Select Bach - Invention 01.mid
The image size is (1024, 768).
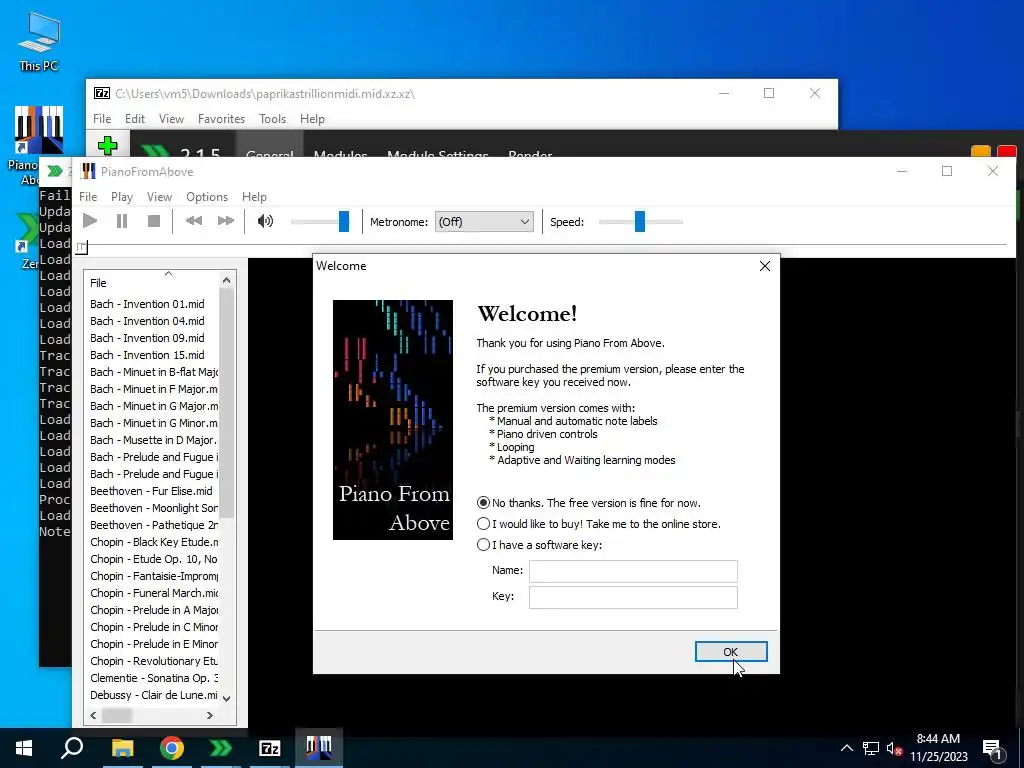[147, 304]
